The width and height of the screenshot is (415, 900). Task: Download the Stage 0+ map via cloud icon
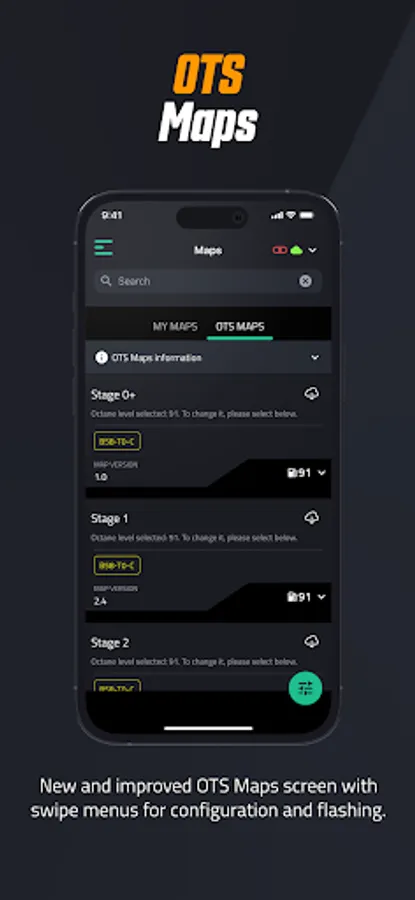point(312,394)
